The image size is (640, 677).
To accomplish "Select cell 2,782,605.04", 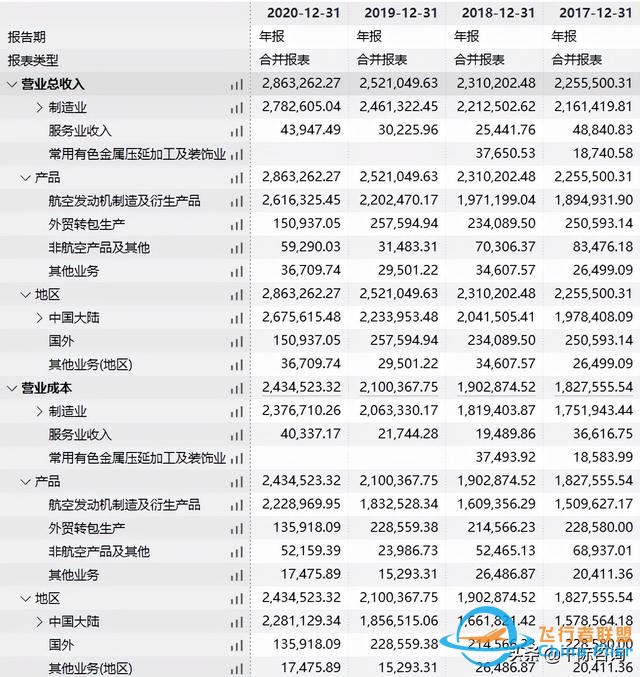I will pyautogui.click(x=301, y=107).
